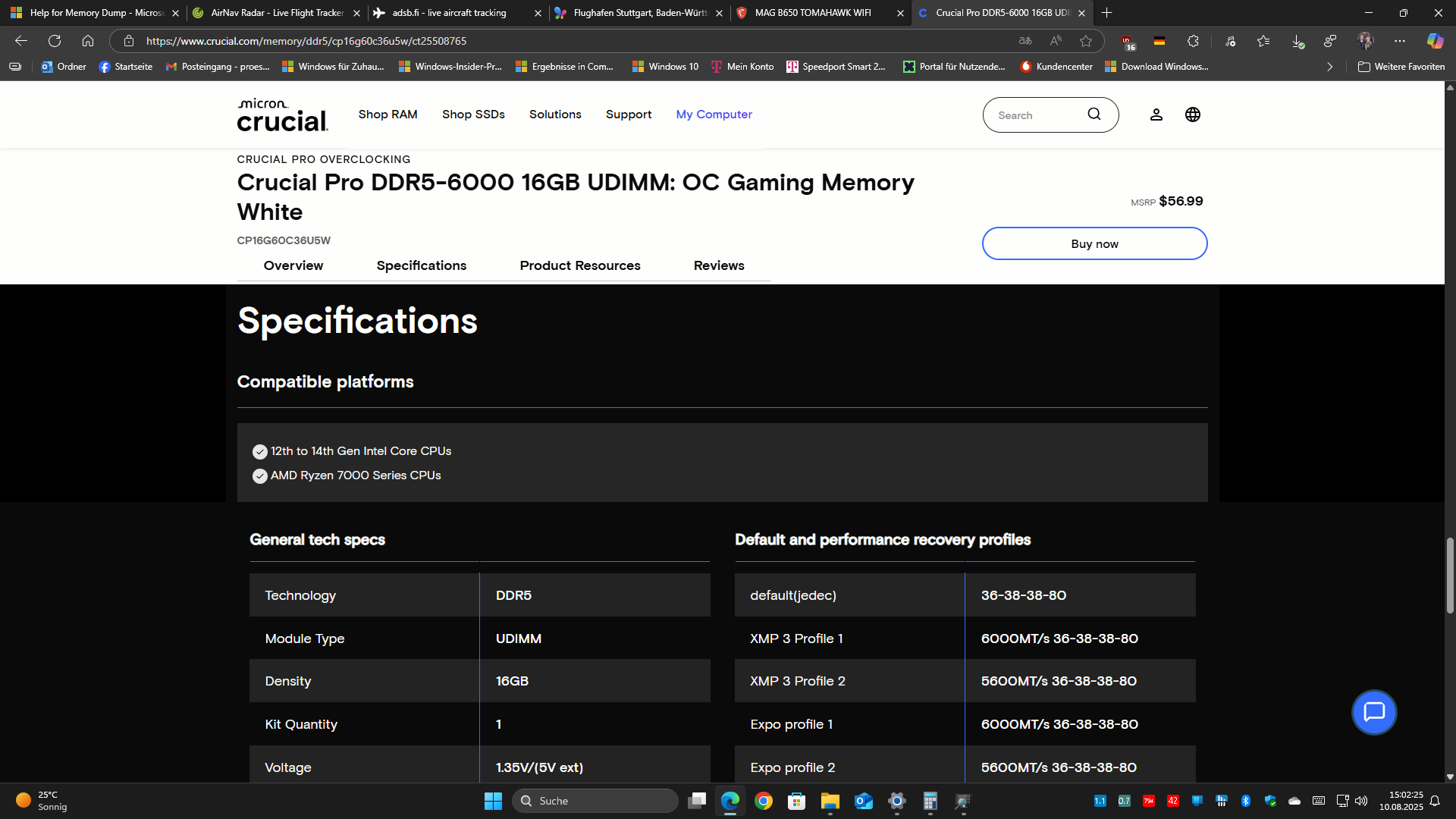Switch to the Specifications tab

coord(422,265)
